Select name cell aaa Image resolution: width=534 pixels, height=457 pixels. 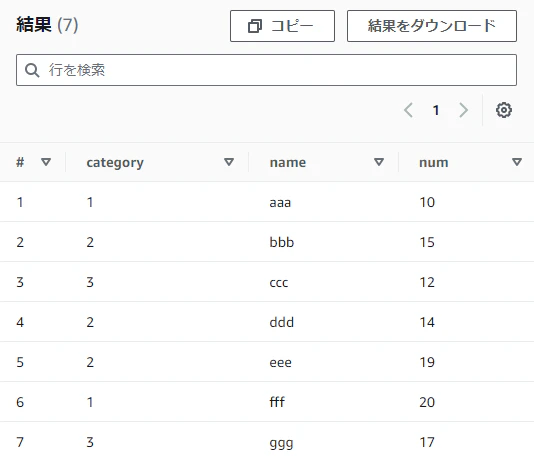click(x=280, y=203)
